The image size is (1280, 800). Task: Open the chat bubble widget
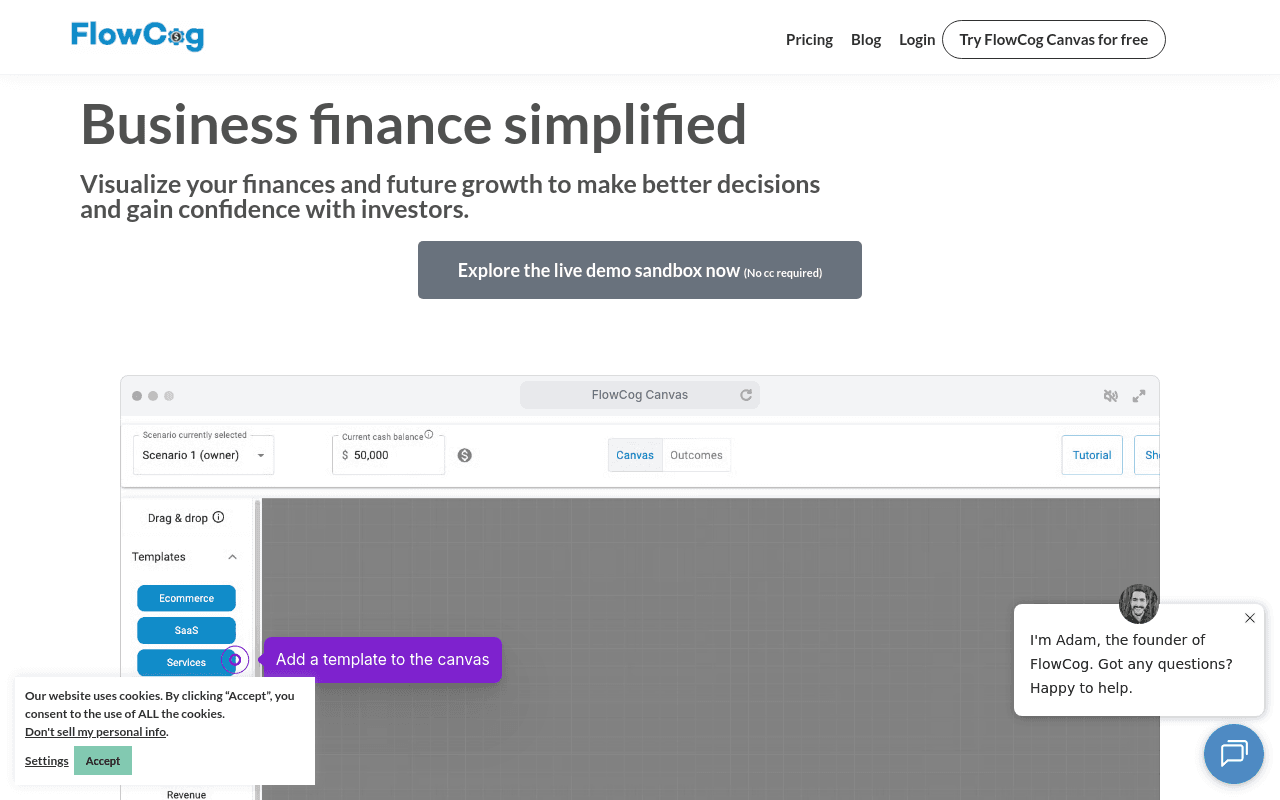click(x=1234, y=753)
